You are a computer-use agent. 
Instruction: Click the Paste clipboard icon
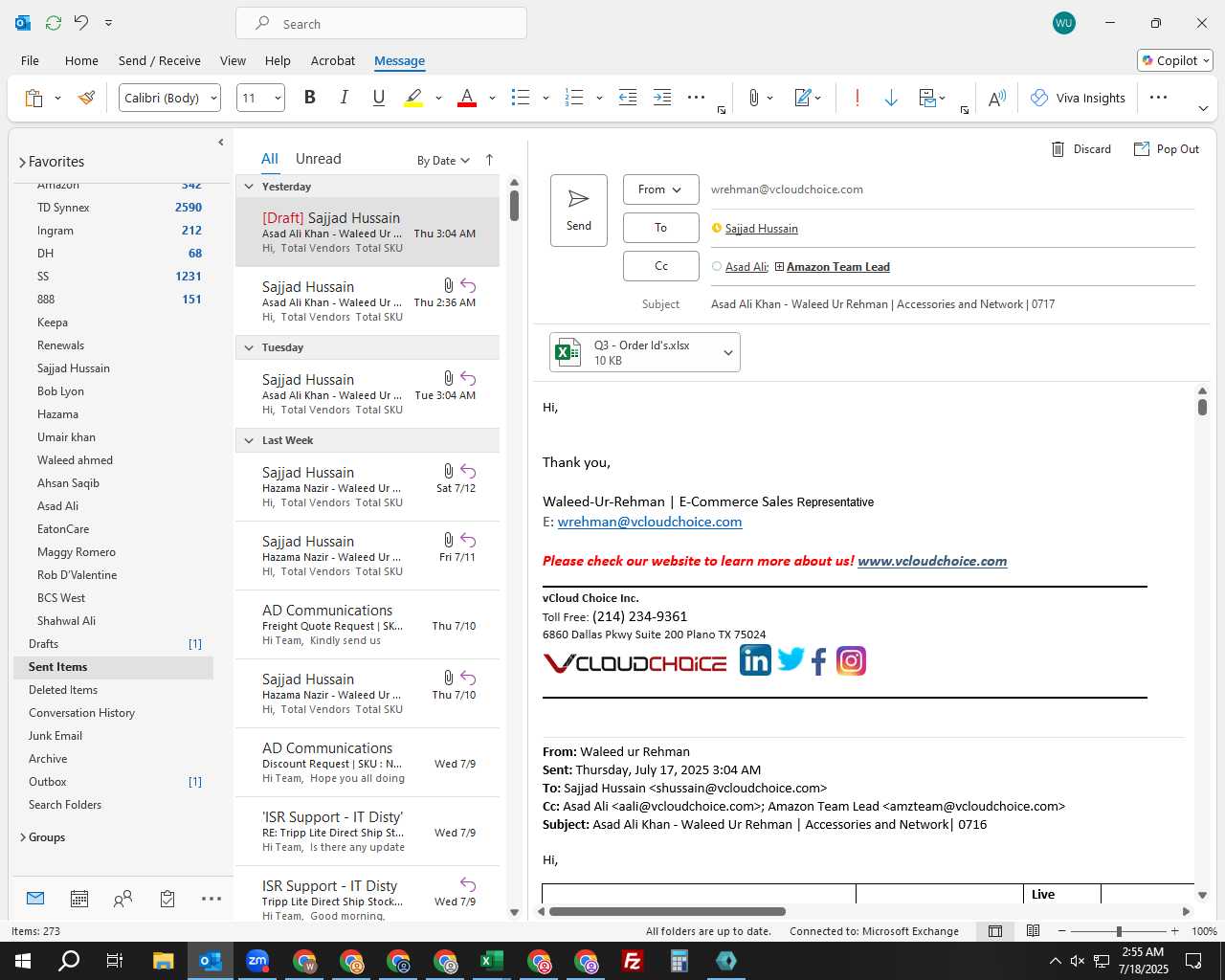pos(33,98)
